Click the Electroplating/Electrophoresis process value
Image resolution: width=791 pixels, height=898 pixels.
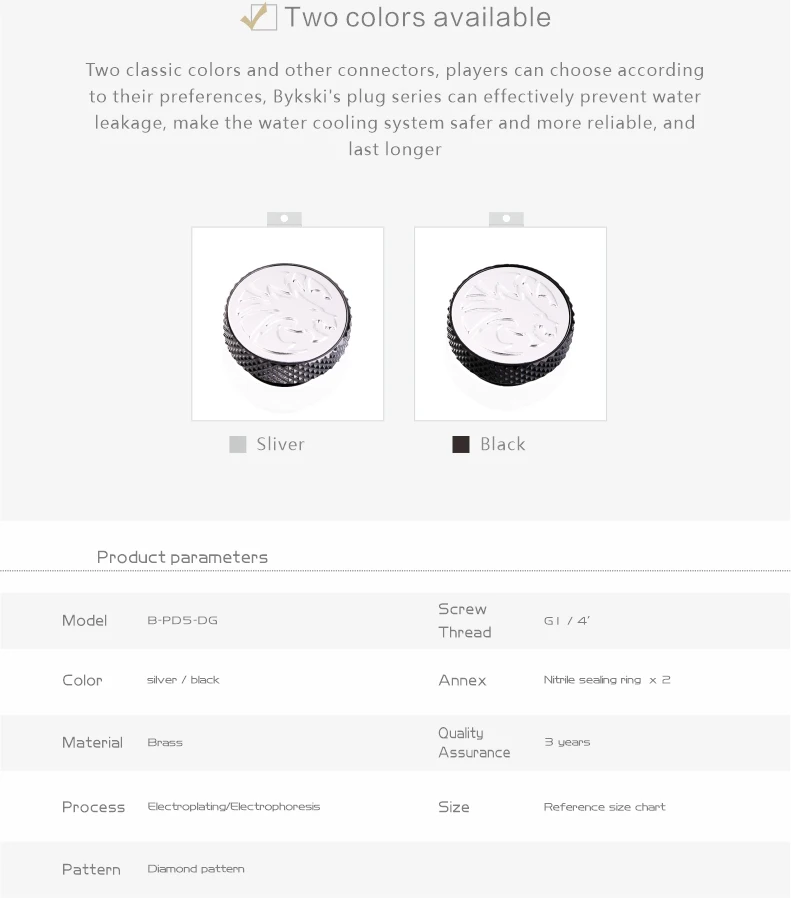[234, 806]
